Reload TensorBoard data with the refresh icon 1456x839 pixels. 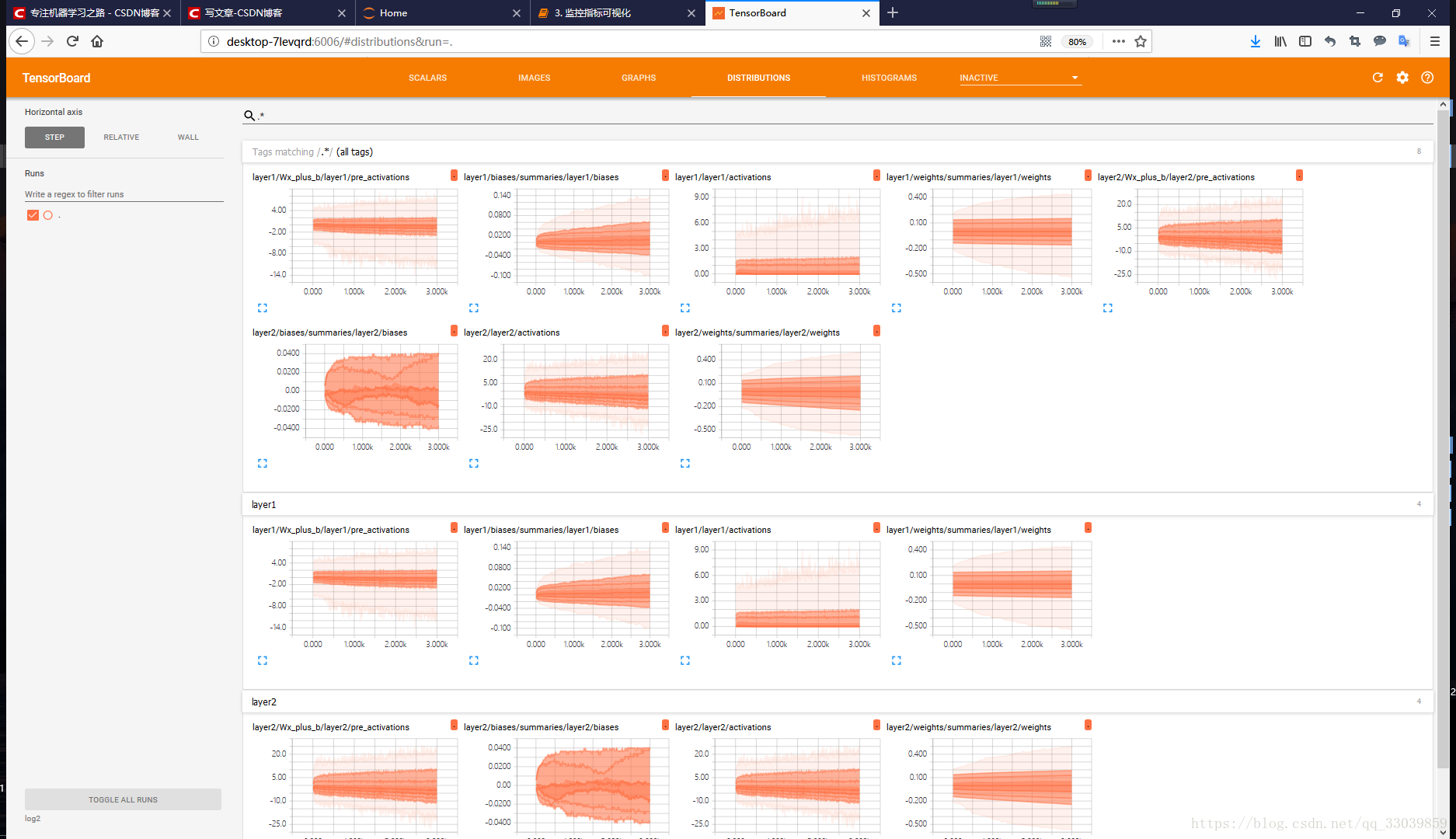1378,78
